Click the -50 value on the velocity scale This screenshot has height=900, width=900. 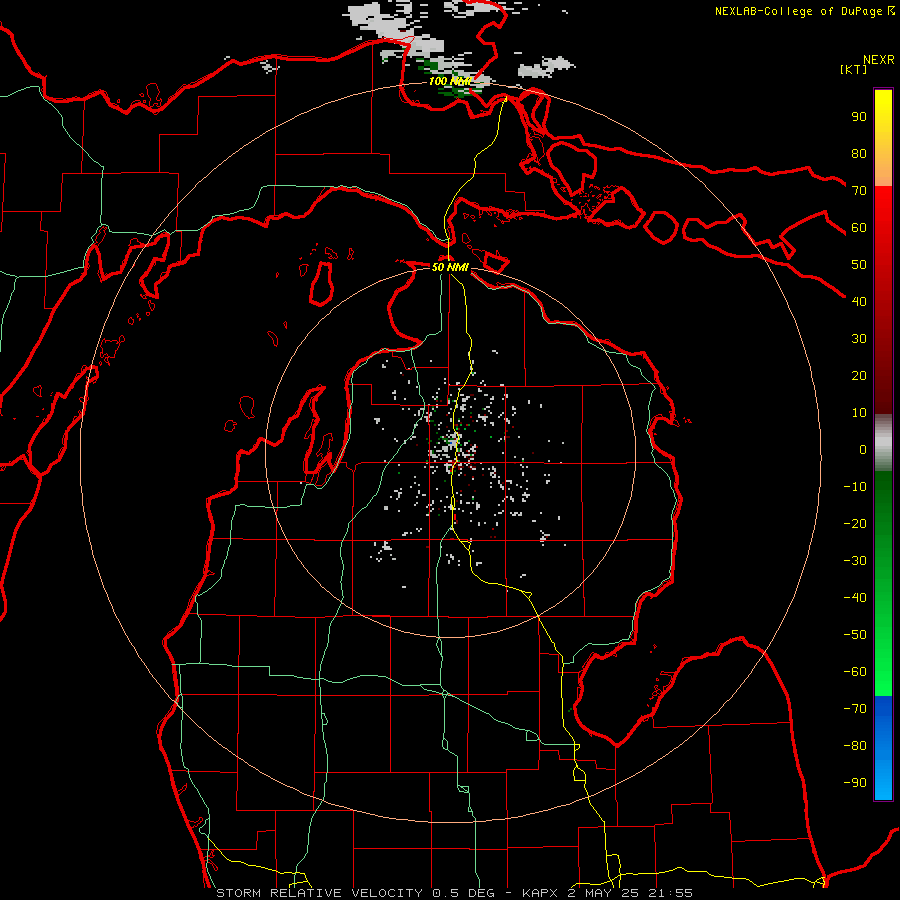click(x=855, y=635)
